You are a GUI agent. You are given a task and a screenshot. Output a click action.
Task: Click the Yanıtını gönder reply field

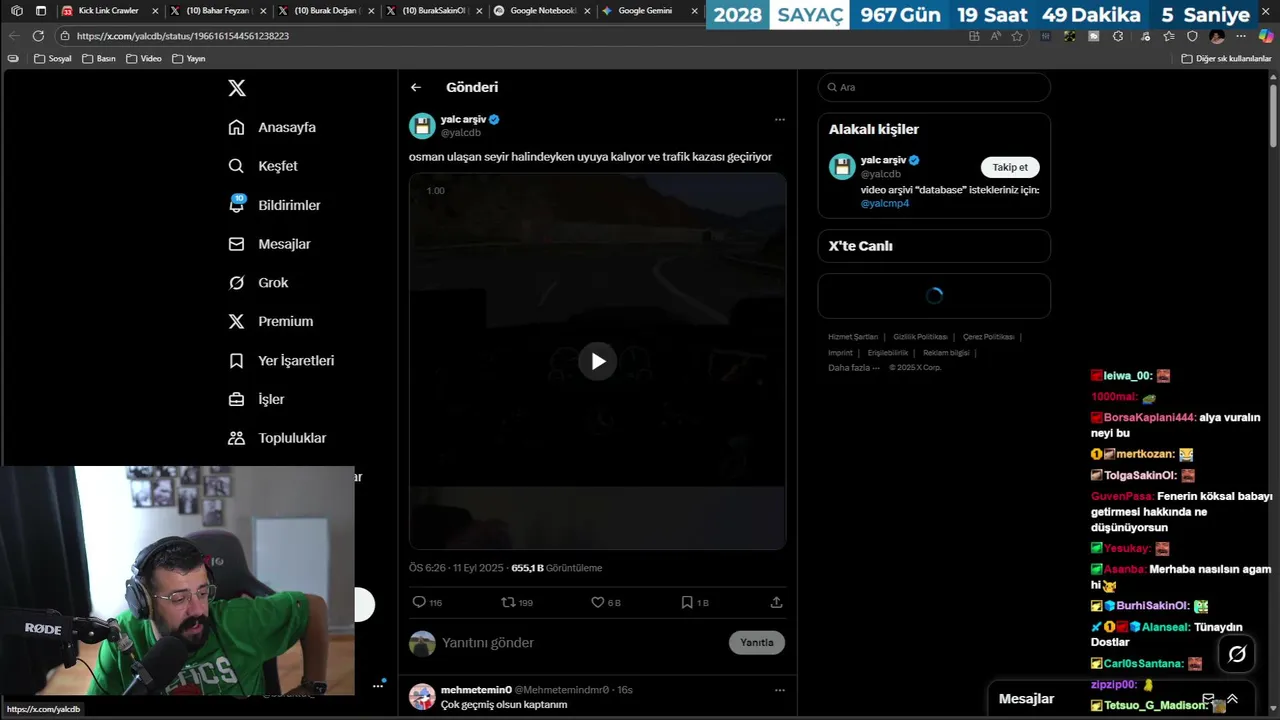(580, 643)
